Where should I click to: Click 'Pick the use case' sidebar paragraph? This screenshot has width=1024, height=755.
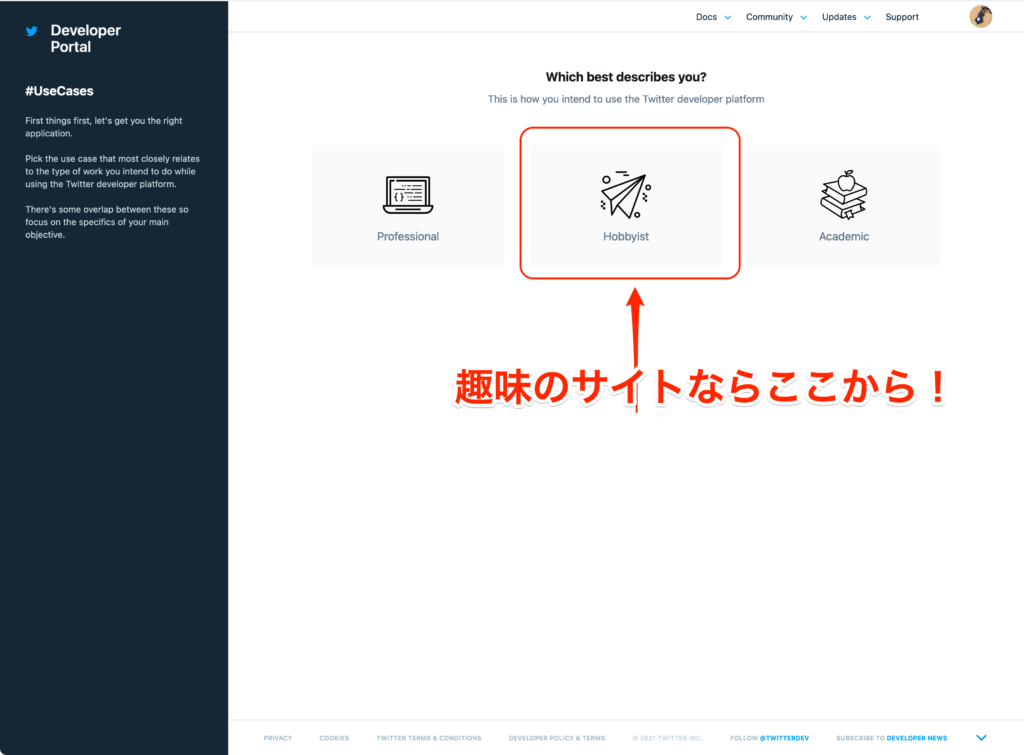[x=112, y=171]
